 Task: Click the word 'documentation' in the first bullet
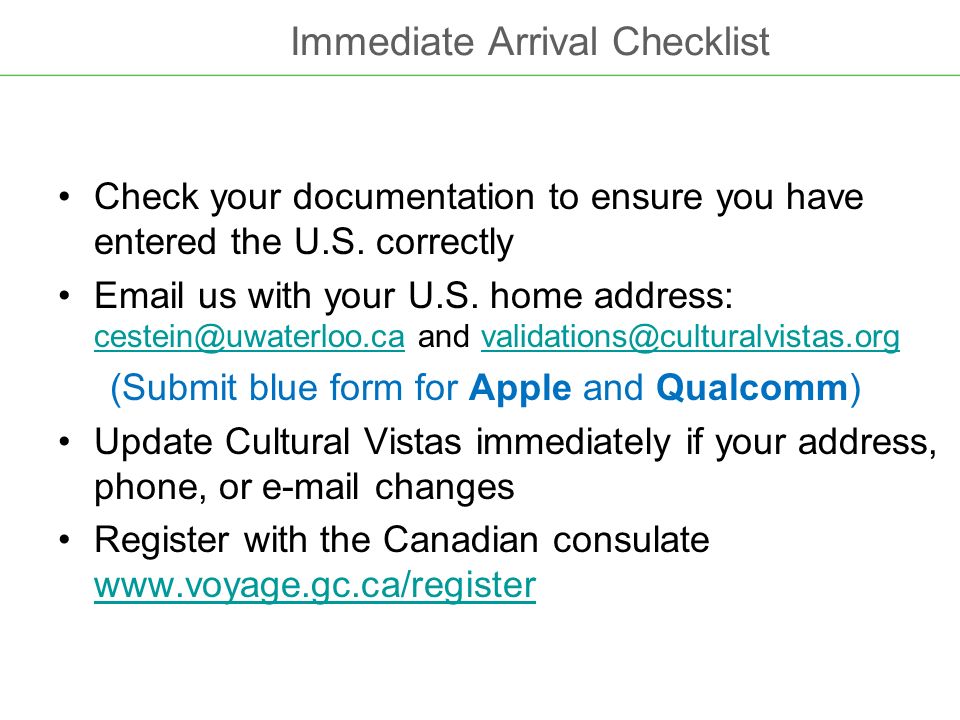413,197
